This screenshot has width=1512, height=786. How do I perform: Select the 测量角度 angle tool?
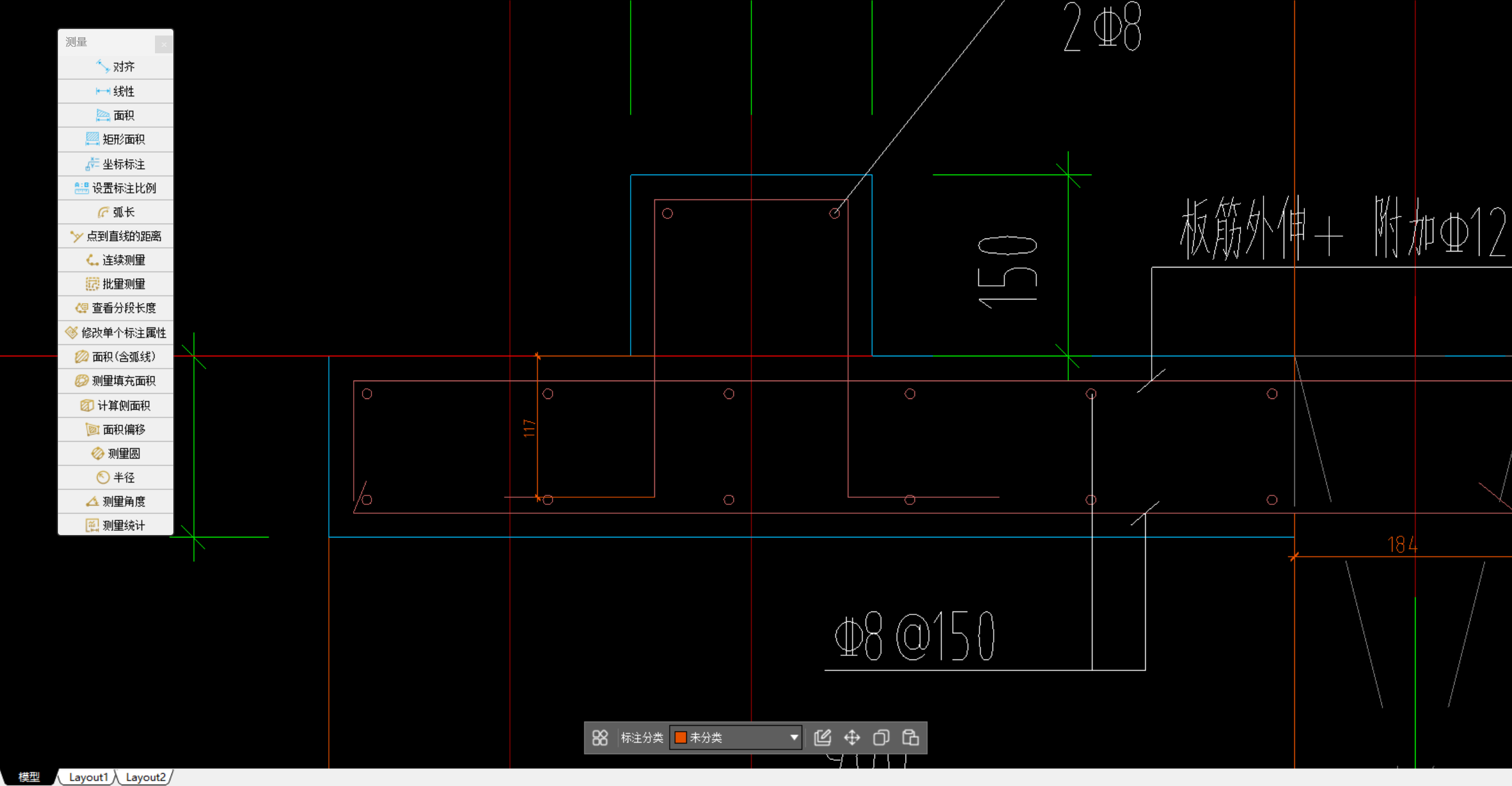click(116, 501)
